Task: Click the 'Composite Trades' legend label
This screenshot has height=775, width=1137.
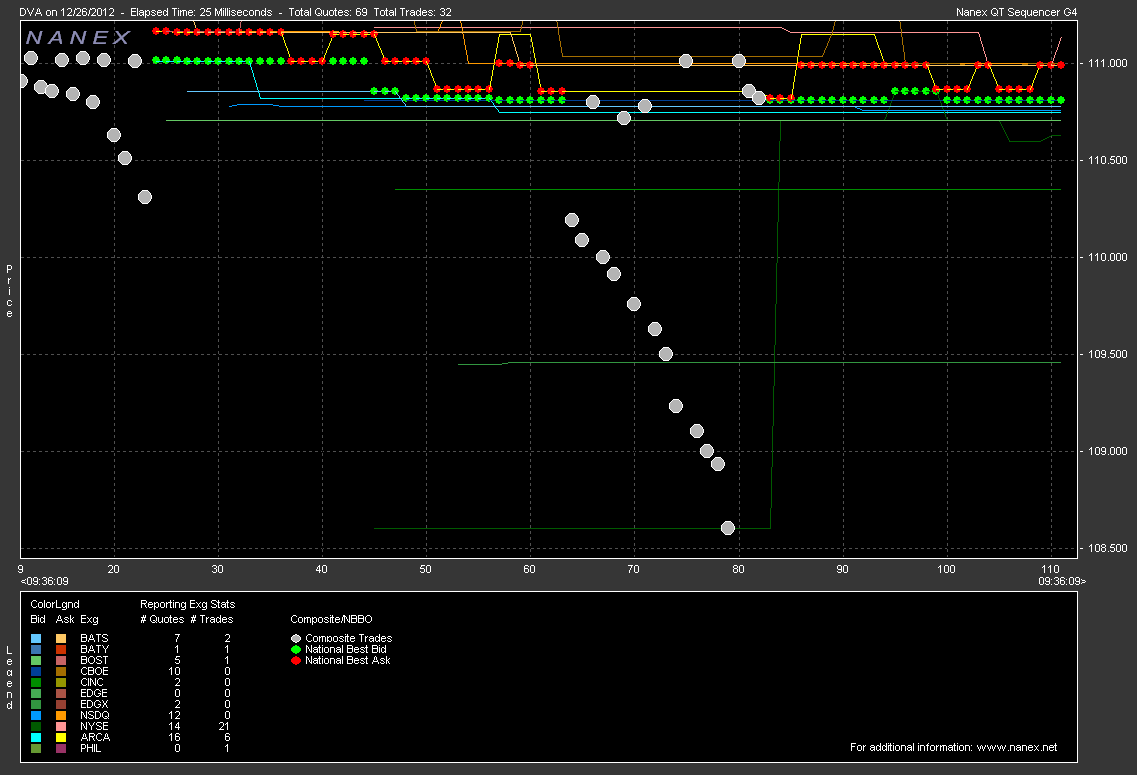Action: pyautogui.click(x=349, y=639)
